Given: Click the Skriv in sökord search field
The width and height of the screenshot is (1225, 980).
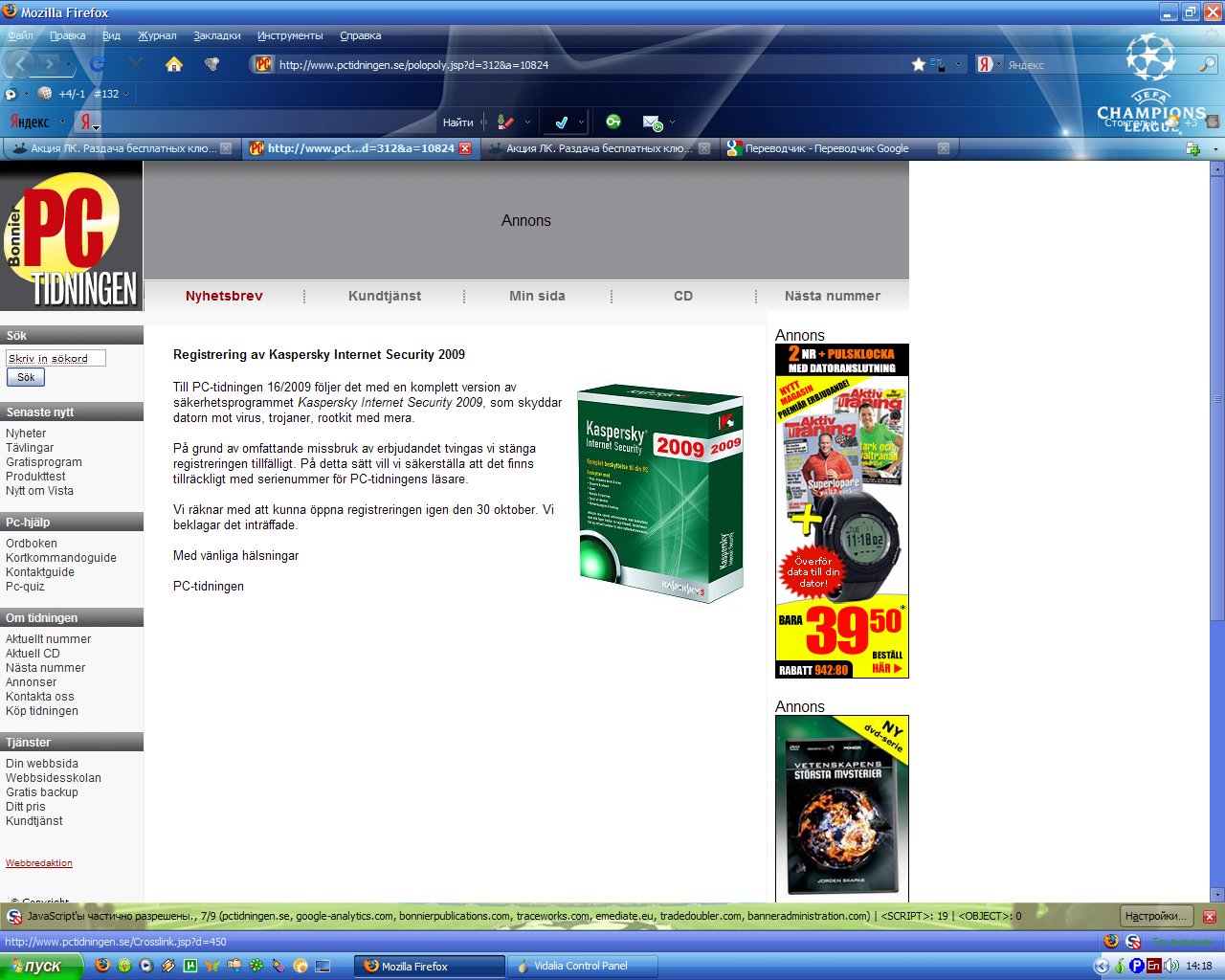Looking at the screenshot, I should 56,358.
